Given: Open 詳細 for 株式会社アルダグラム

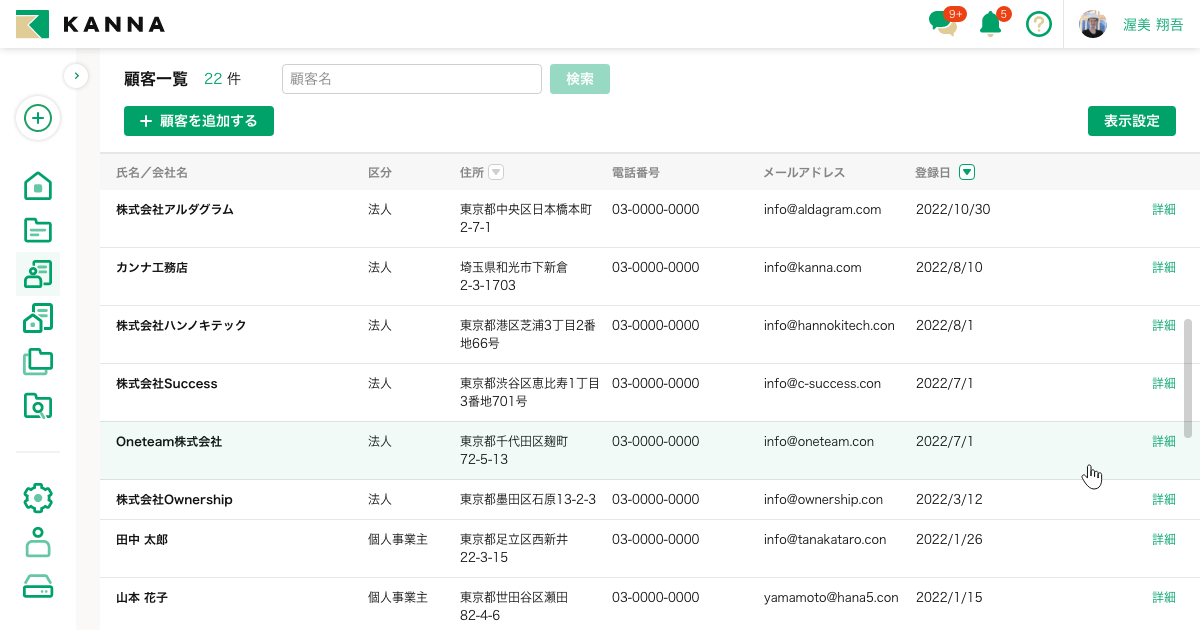Looking at the screenshot, I should pyautogui.click(x=1163, y=210).
